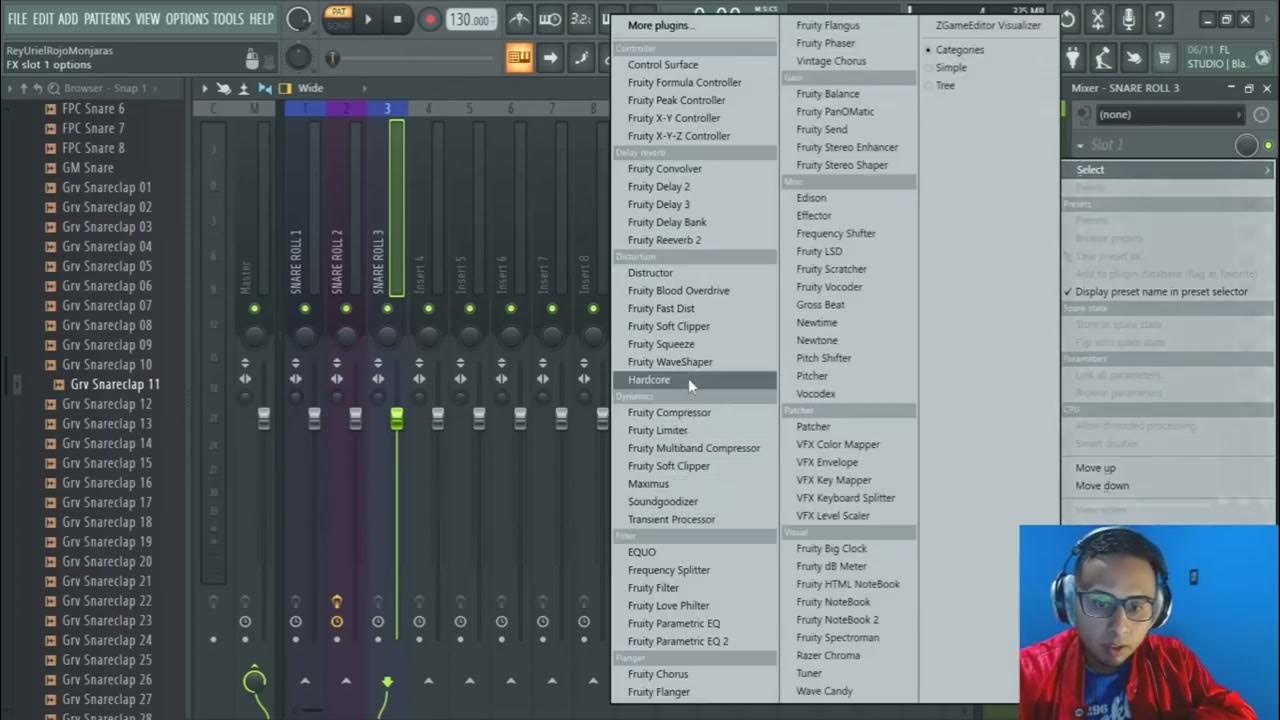
Task: Open the (none) input dropdown in Mixer panel
Action: click(x=1170, y=115)
